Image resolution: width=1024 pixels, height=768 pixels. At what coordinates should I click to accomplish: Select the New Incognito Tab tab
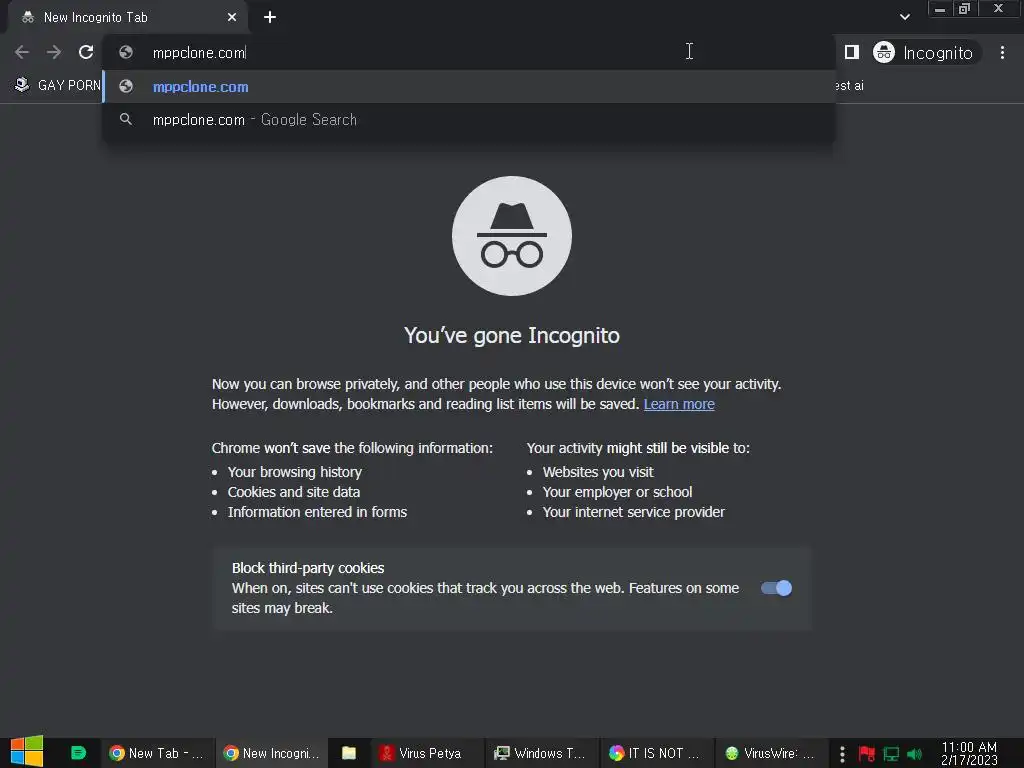point(128,18)
